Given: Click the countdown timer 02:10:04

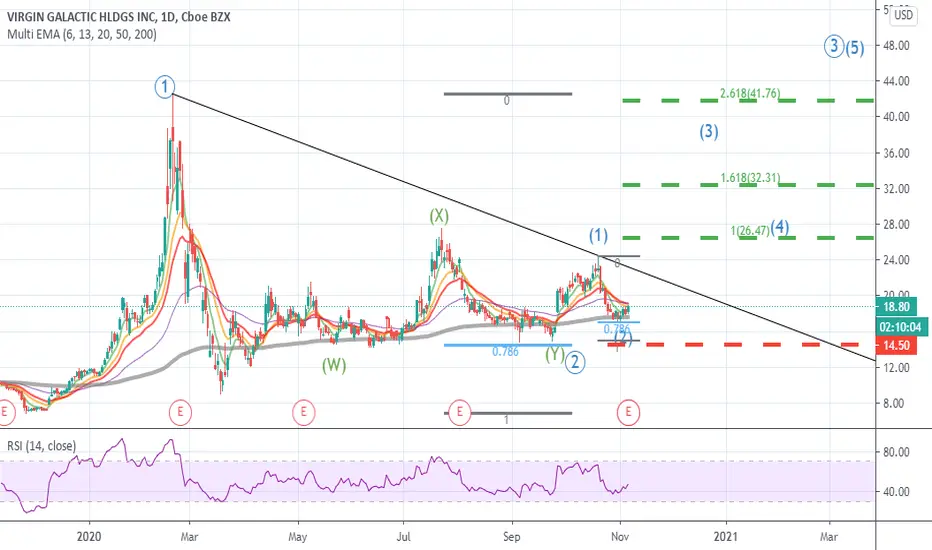Looking at the screenshot, I should 901,326.
